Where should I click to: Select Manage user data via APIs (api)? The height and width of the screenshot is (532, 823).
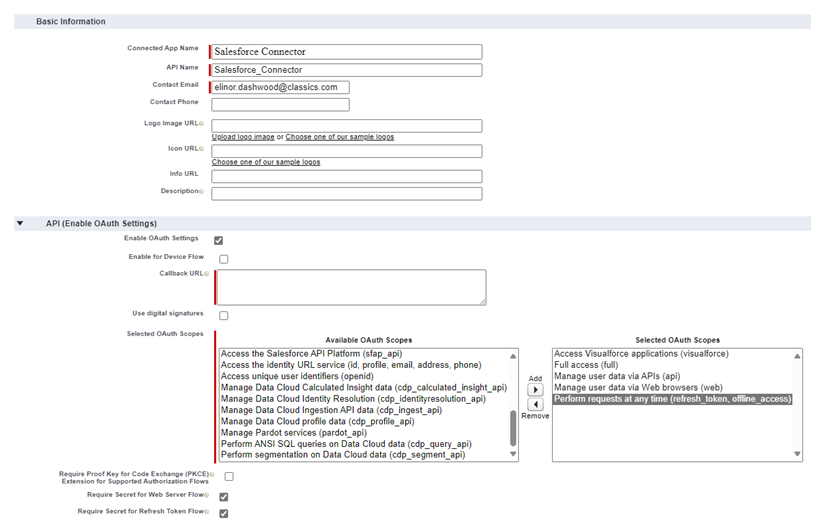672,376
